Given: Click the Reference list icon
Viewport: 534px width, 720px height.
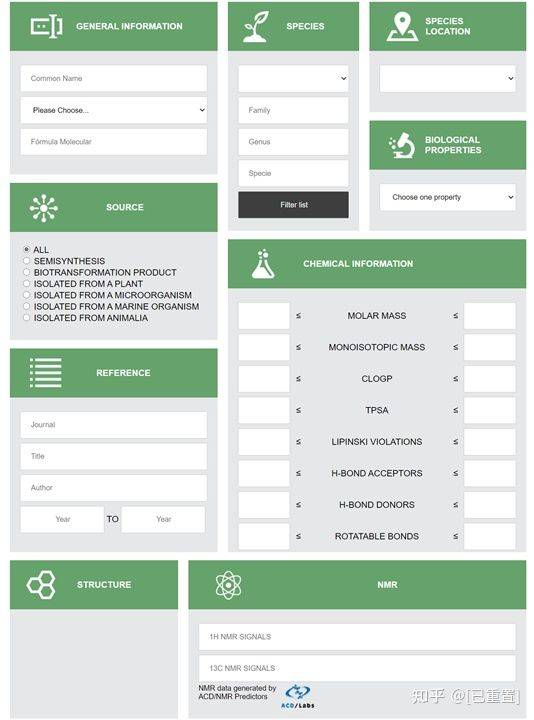Looking at the screenshot, I should [45, 373].
